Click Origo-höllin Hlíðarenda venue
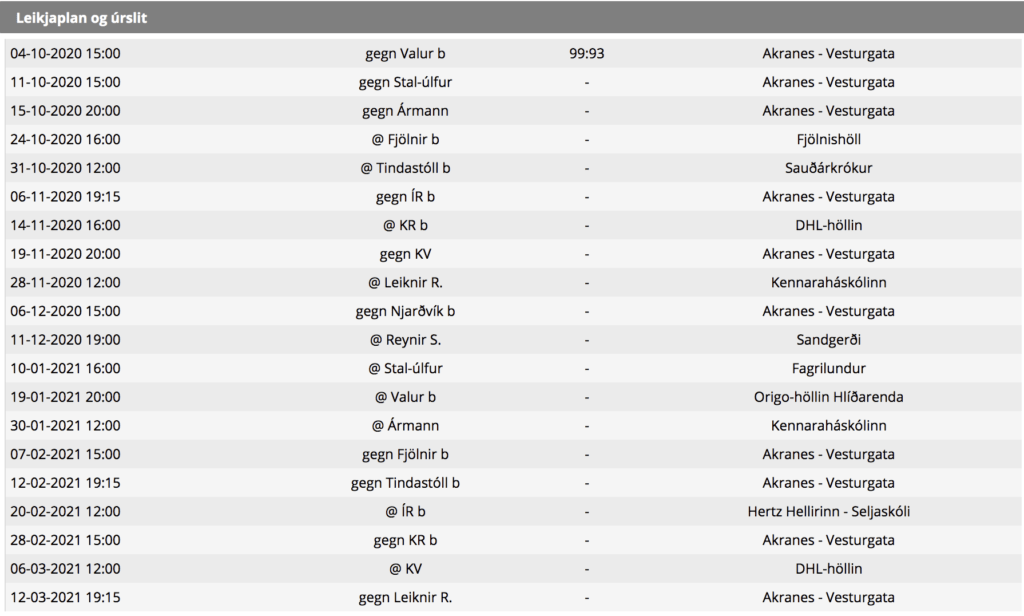The image size is (1024, 616). tap(828, 397)
